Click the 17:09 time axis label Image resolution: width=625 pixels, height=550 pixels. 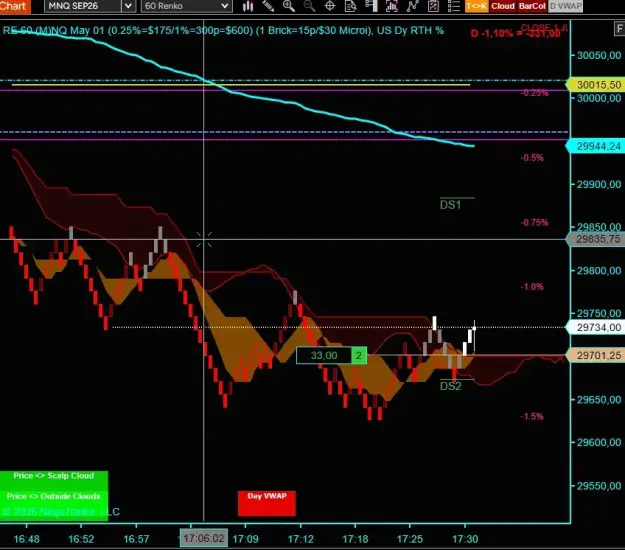point(246,539)
